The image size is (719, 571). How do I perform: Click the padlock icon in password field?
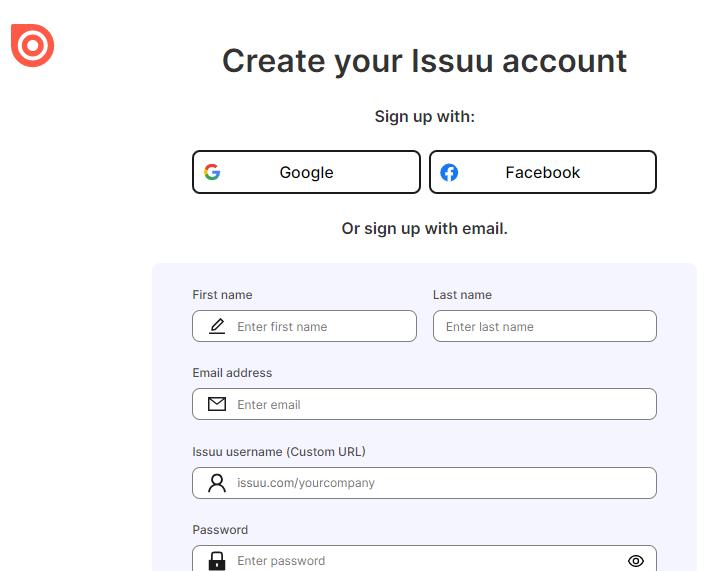(x=217, y=560)
